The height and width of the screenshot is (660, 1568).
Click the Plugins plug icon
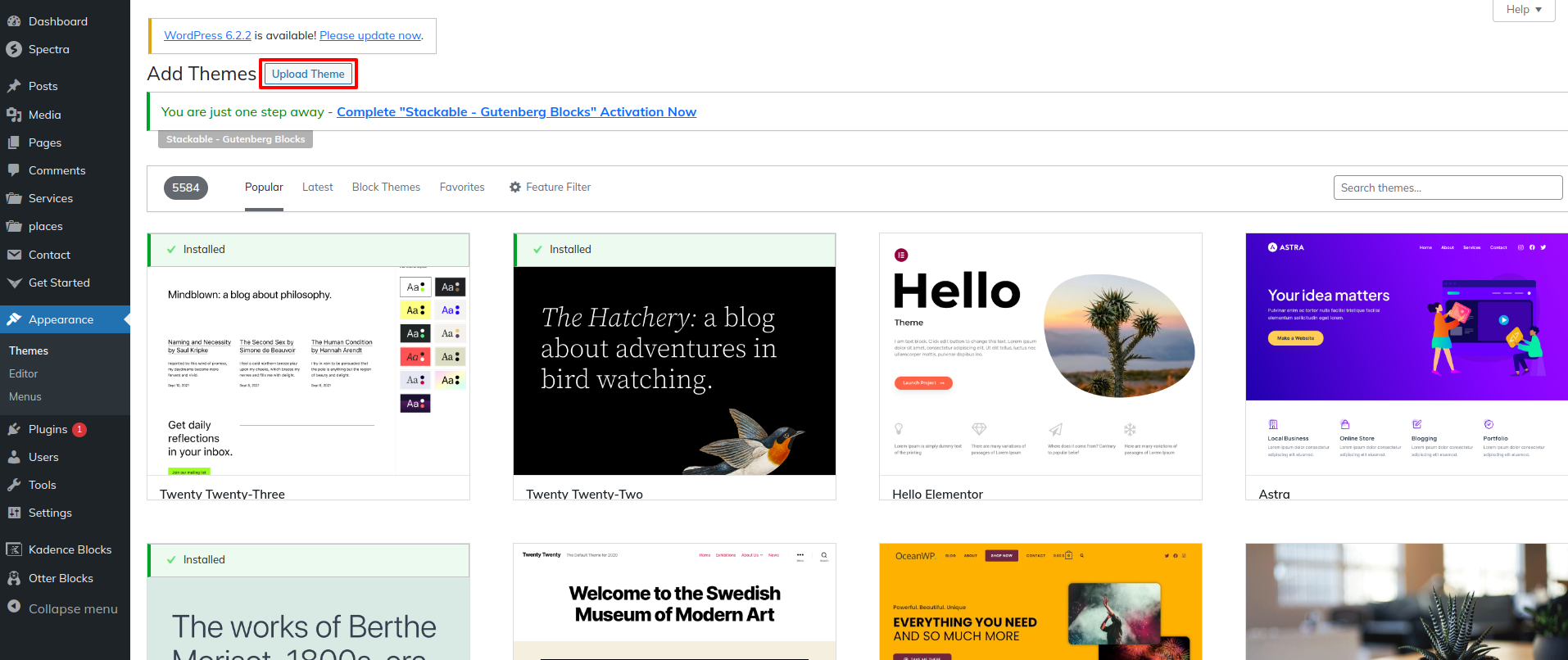pos(14,429)
